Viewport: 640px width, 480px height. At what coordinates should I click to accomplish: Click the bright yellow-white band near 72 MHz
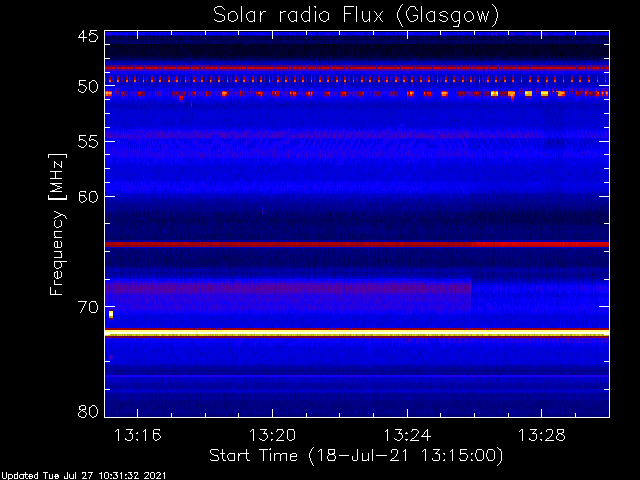(357, 333)
